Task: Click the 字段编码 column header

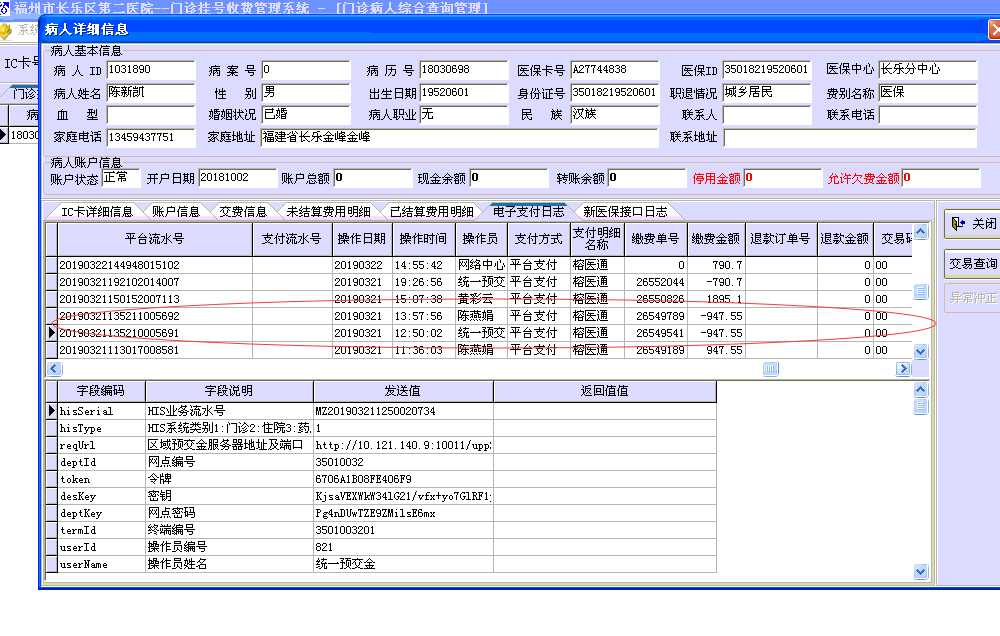Action: [x=101, y=391]
